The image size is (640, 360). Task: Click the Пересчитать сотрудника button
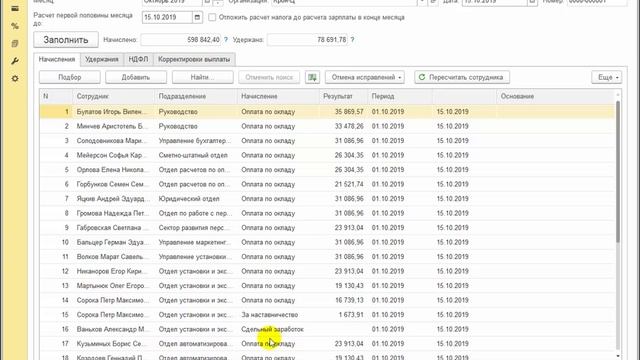(462, 77)
